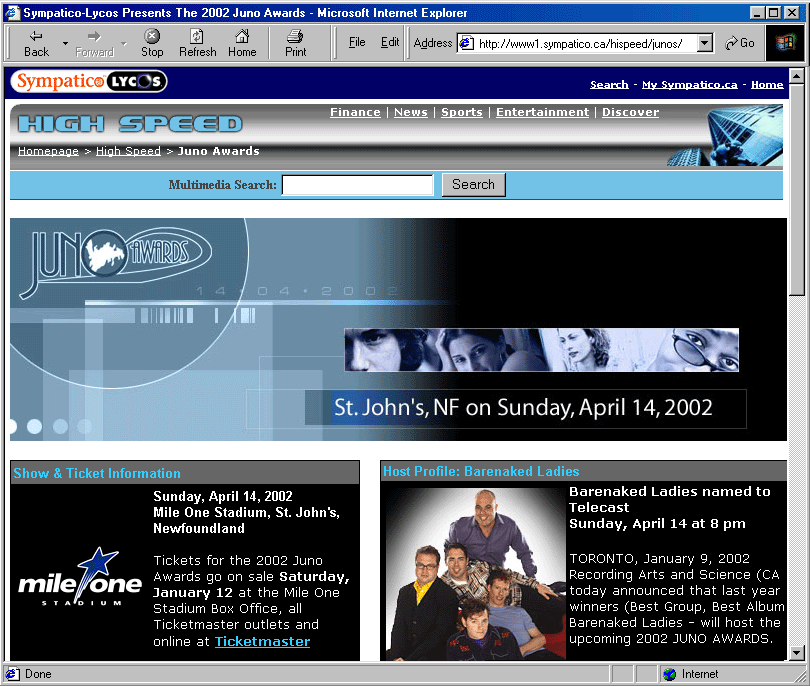Click the Sympatico Lycos logo
This screenshot has width=810, height=686.
(89, 82)
